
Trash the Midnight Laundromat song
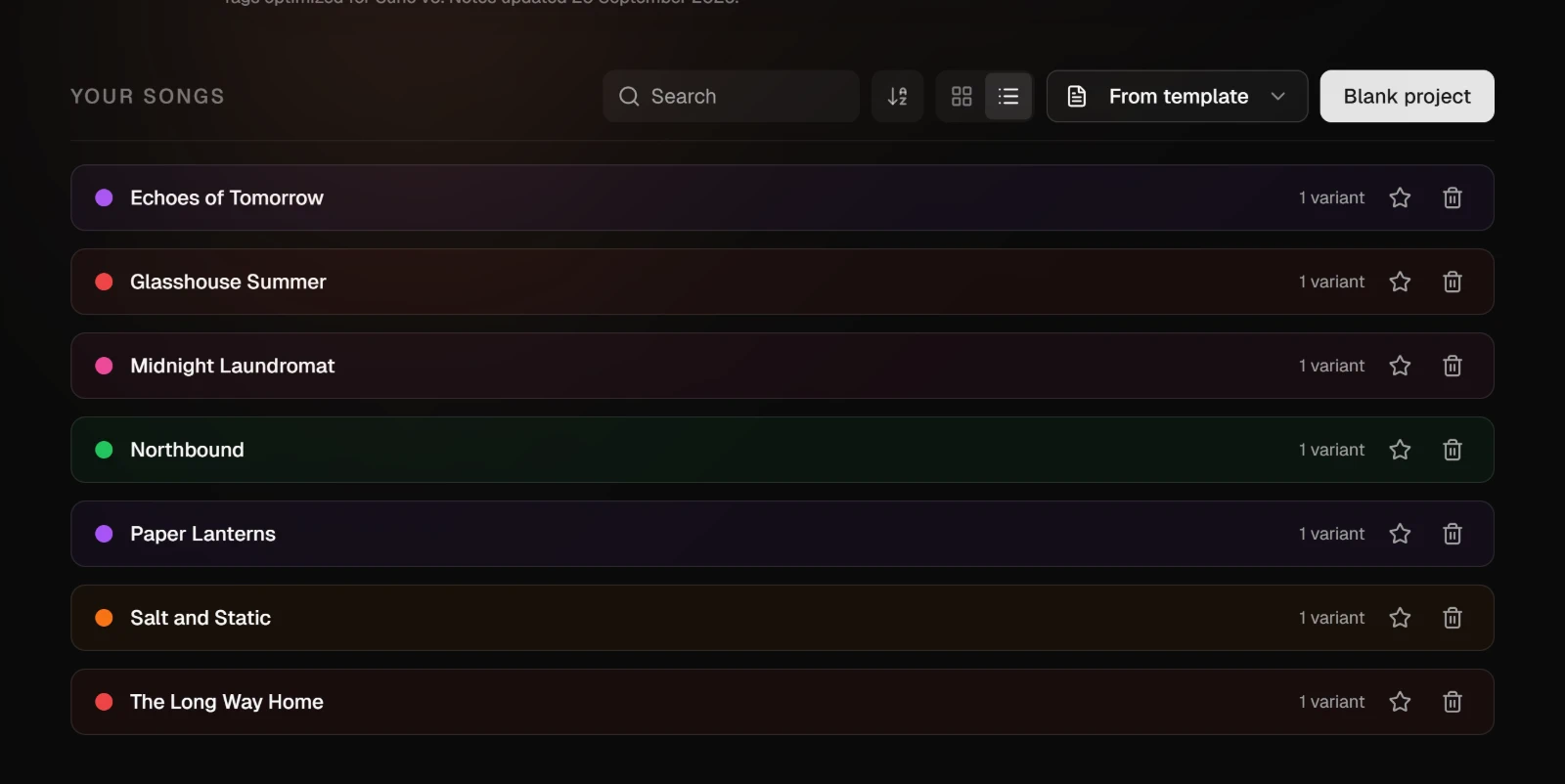pos(1453,366)
